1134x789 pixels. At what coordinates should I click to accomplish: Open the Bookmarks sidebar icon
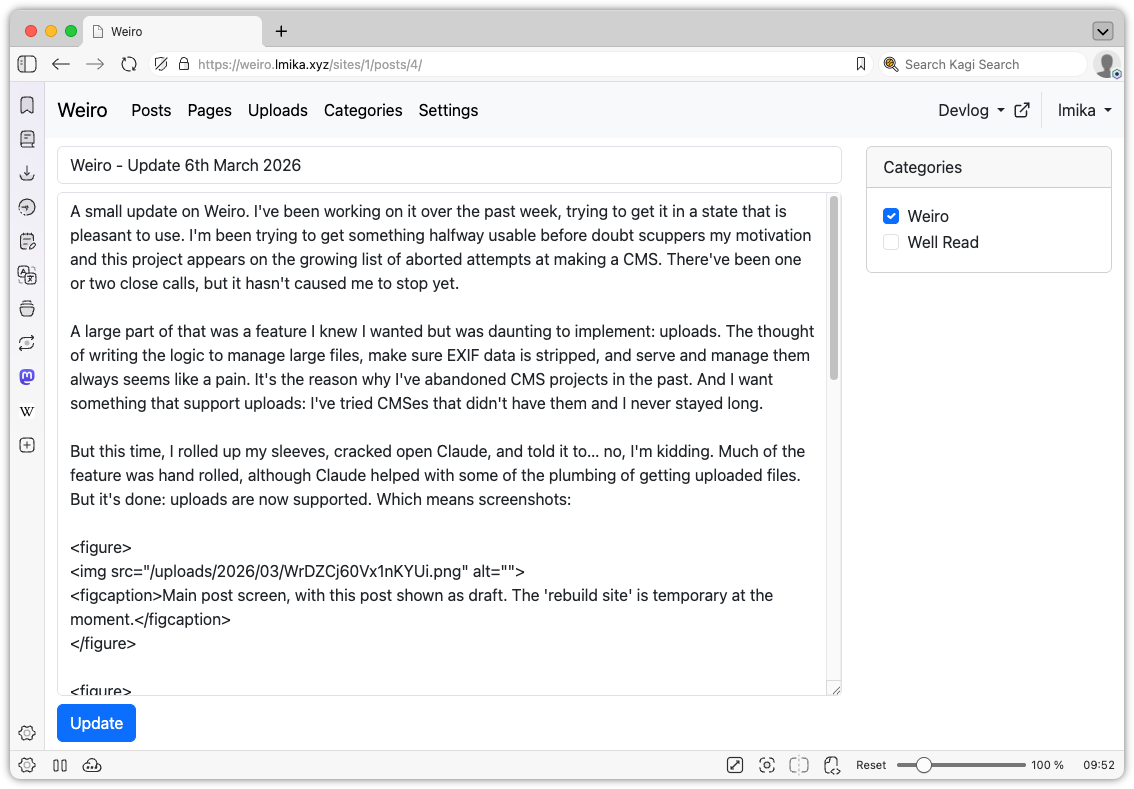(27, 104)
